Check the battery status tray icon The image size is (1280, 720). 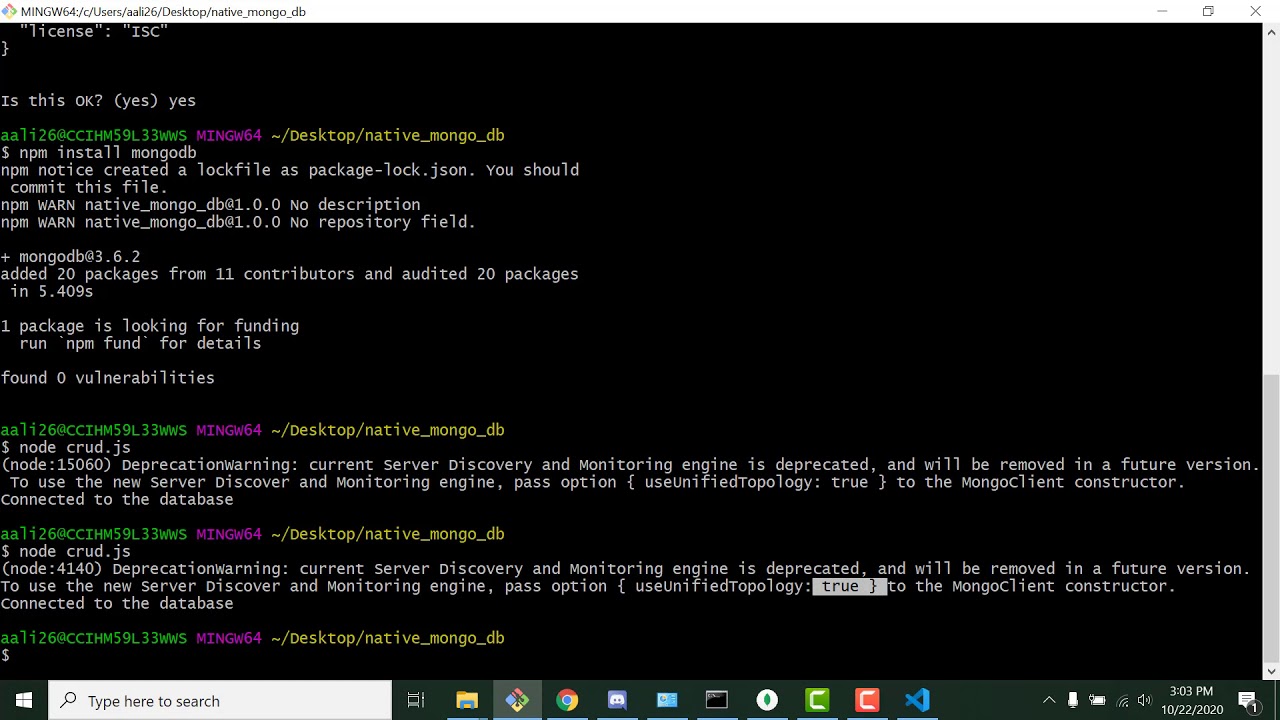click(1097, 700)
